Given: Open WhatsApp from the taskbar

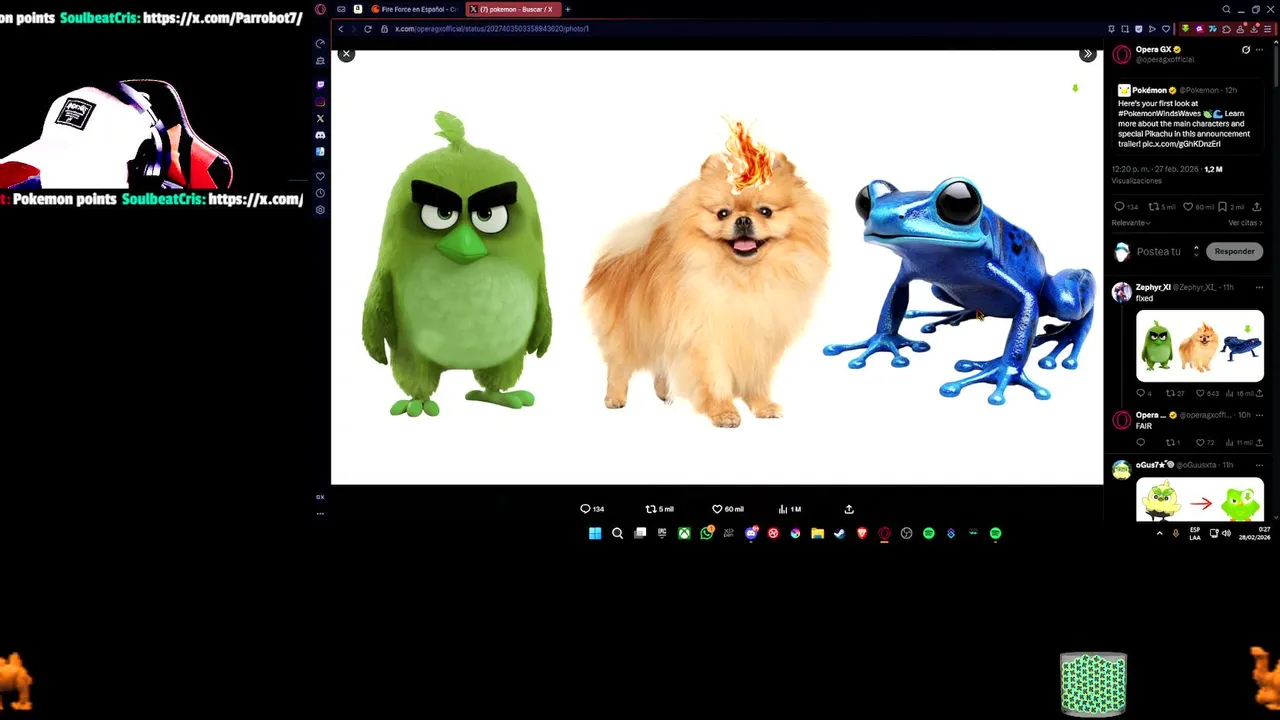Looking at the screenshot, I should coord(707,534).
